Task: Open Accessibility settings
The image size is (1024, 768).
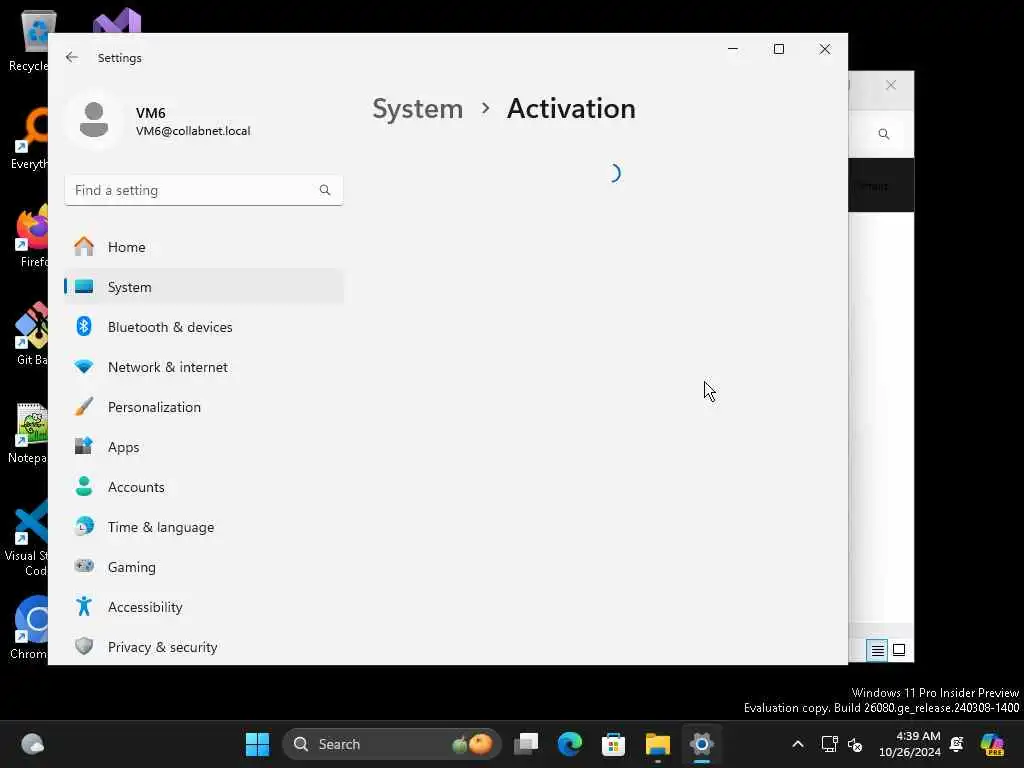Action: 204,607
